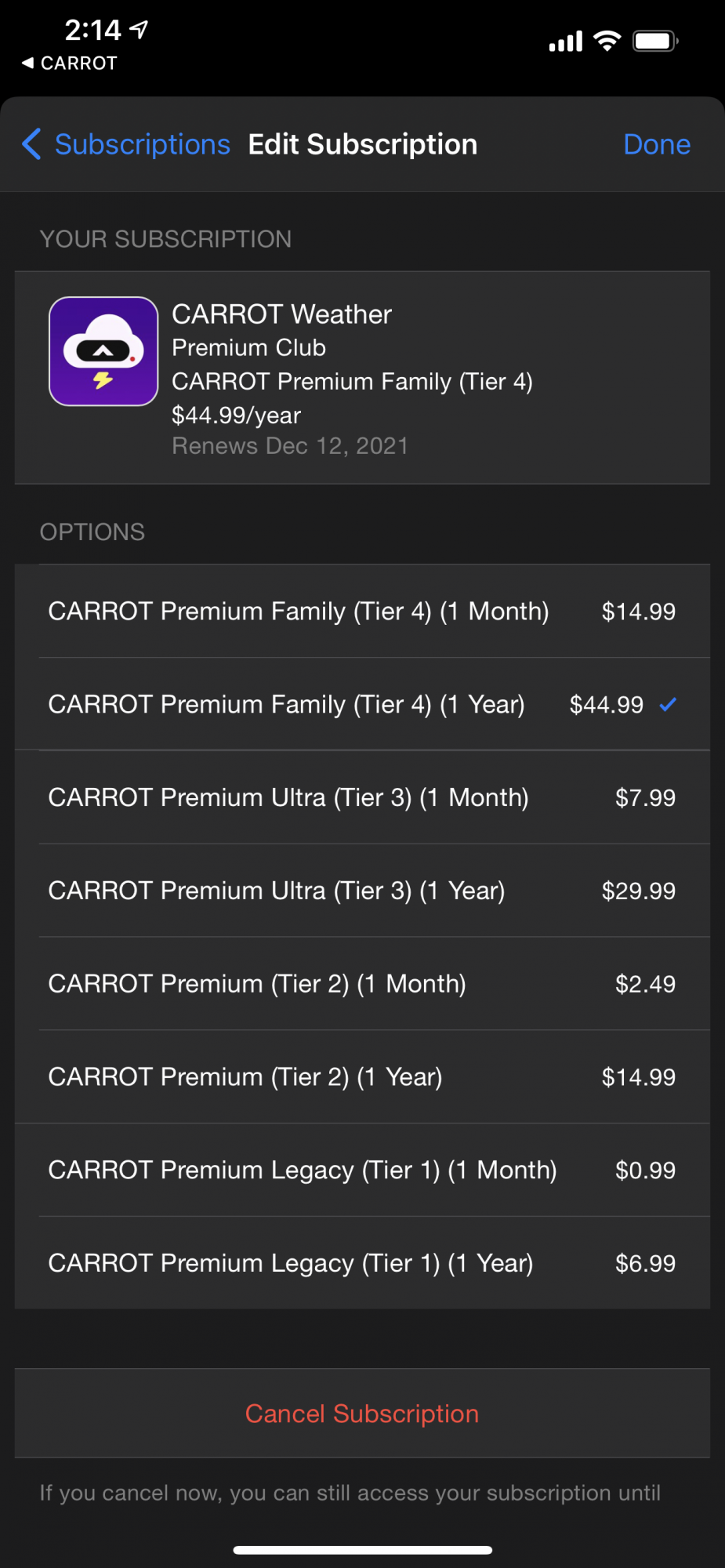Choose Premium Ultra Tier 3 monthly option
Image resolution: width=725 pixels, height=1568 pixels.
[x=362, y=797]
